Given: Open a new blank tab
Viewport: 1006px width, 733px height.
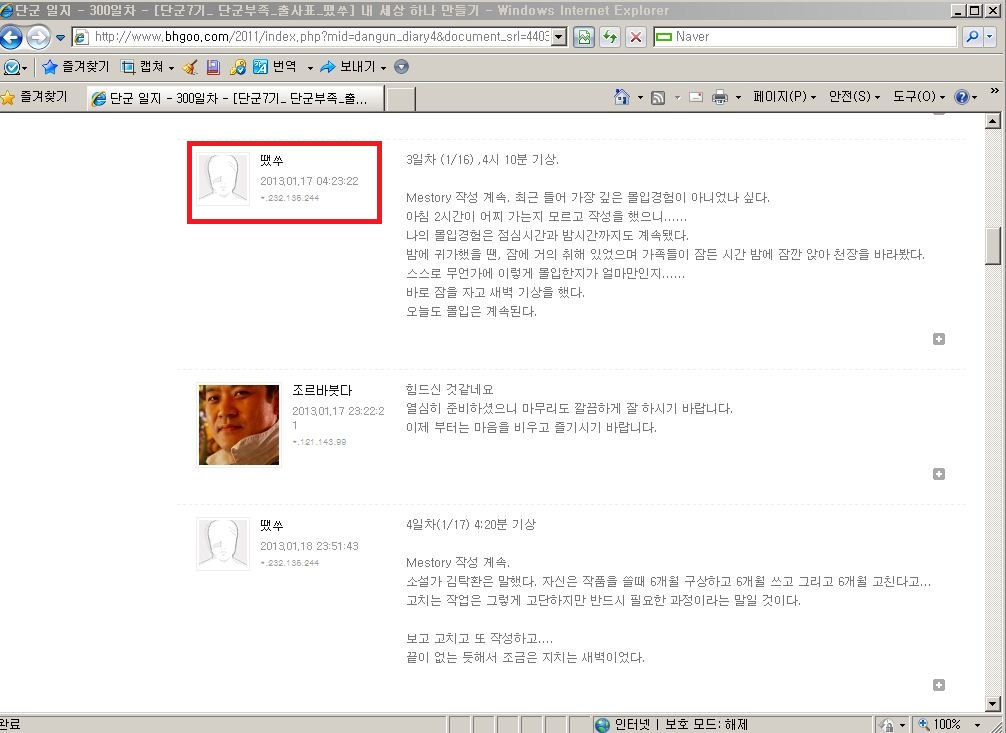Looking at the screenshot, I should point(401,99).
